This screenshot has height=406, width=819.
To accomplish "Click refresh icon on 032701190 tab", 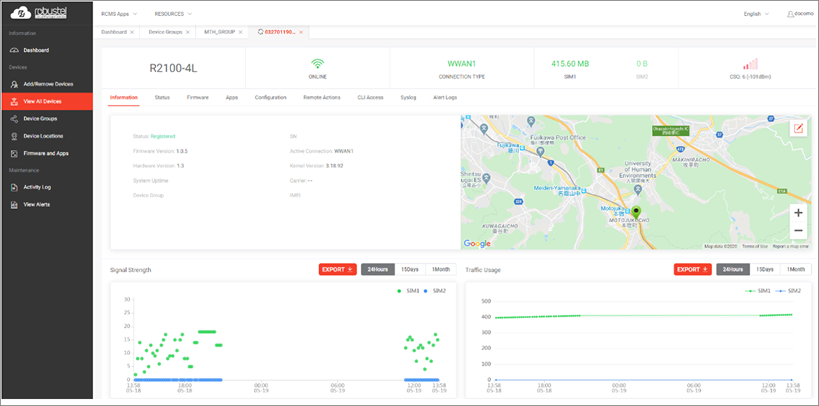I will (261, 32).
